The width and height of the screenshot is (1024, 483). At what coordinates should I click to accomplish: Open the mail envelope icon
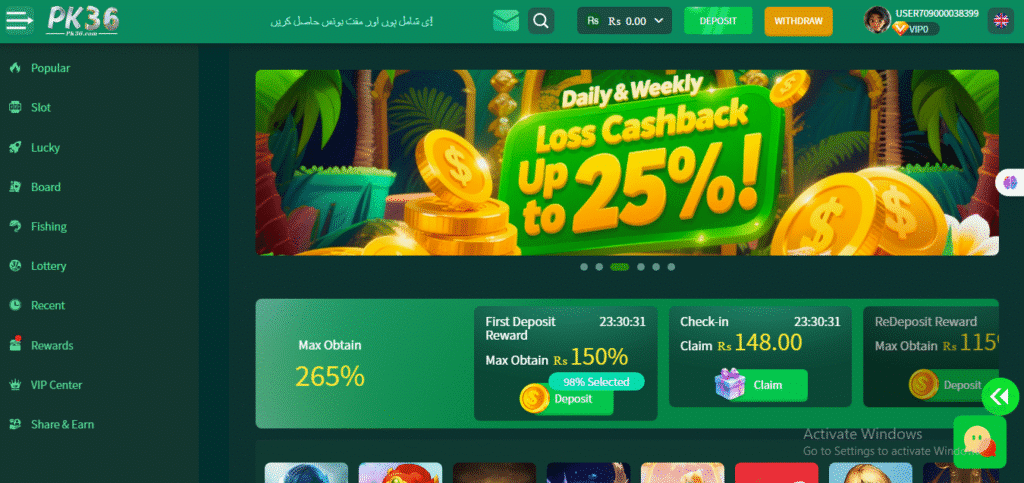pos(506,21)
